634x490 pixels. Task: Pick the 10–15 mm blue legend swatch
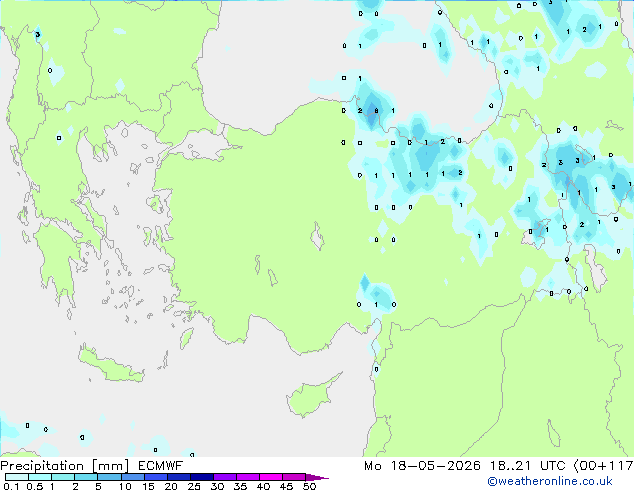132,477
